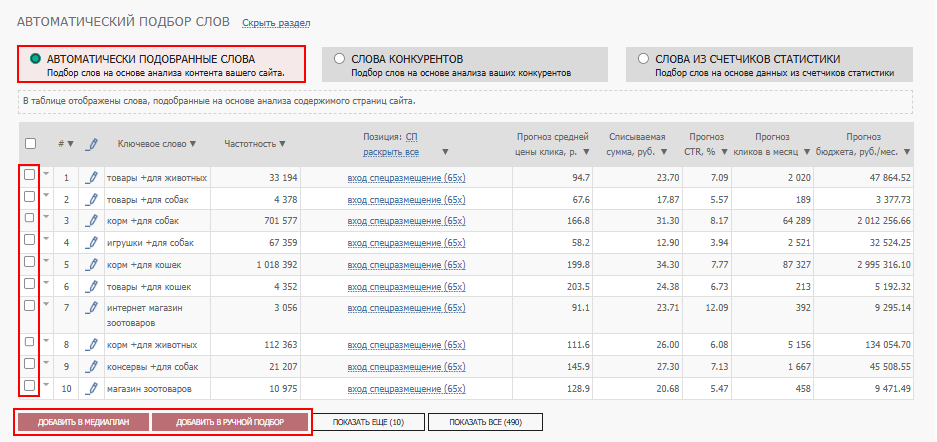Expand row 1 arrow menu next to checkbox
The width and height of the screenshot is (937, 442).
tap(46, 175)
